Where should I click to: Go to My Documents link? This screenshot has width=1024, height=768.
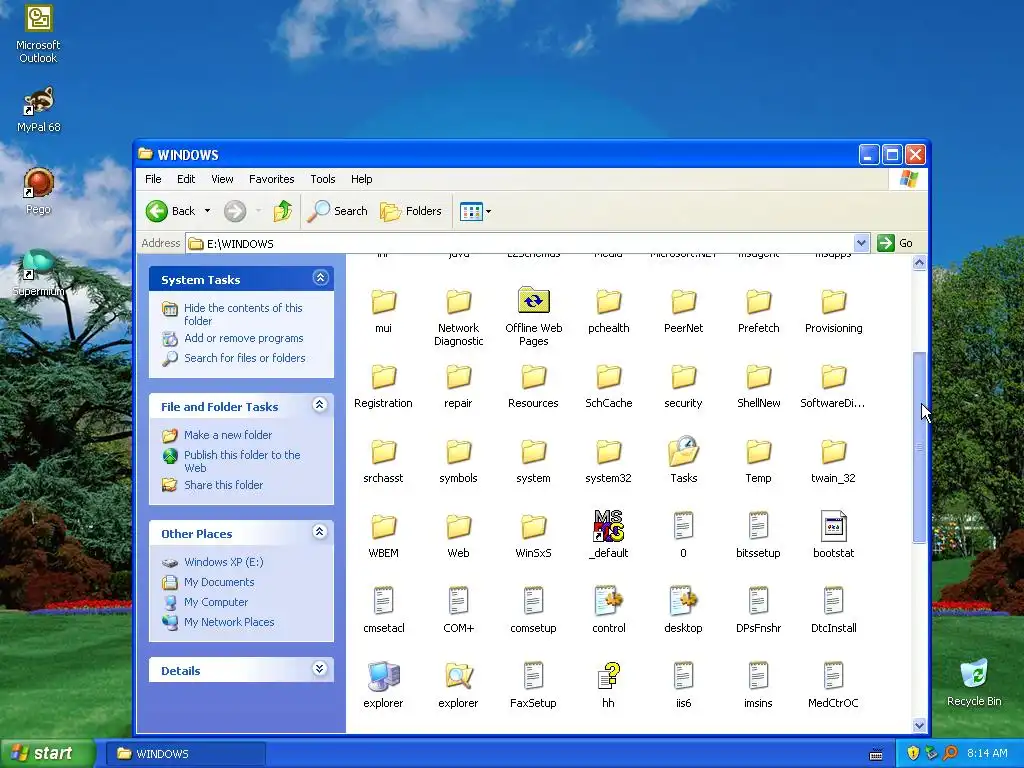click(x=219, y=582)
